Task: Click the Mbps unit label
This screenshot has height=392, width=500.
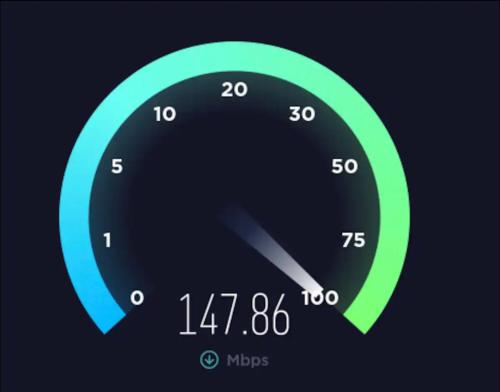Action: click(247, 361)
